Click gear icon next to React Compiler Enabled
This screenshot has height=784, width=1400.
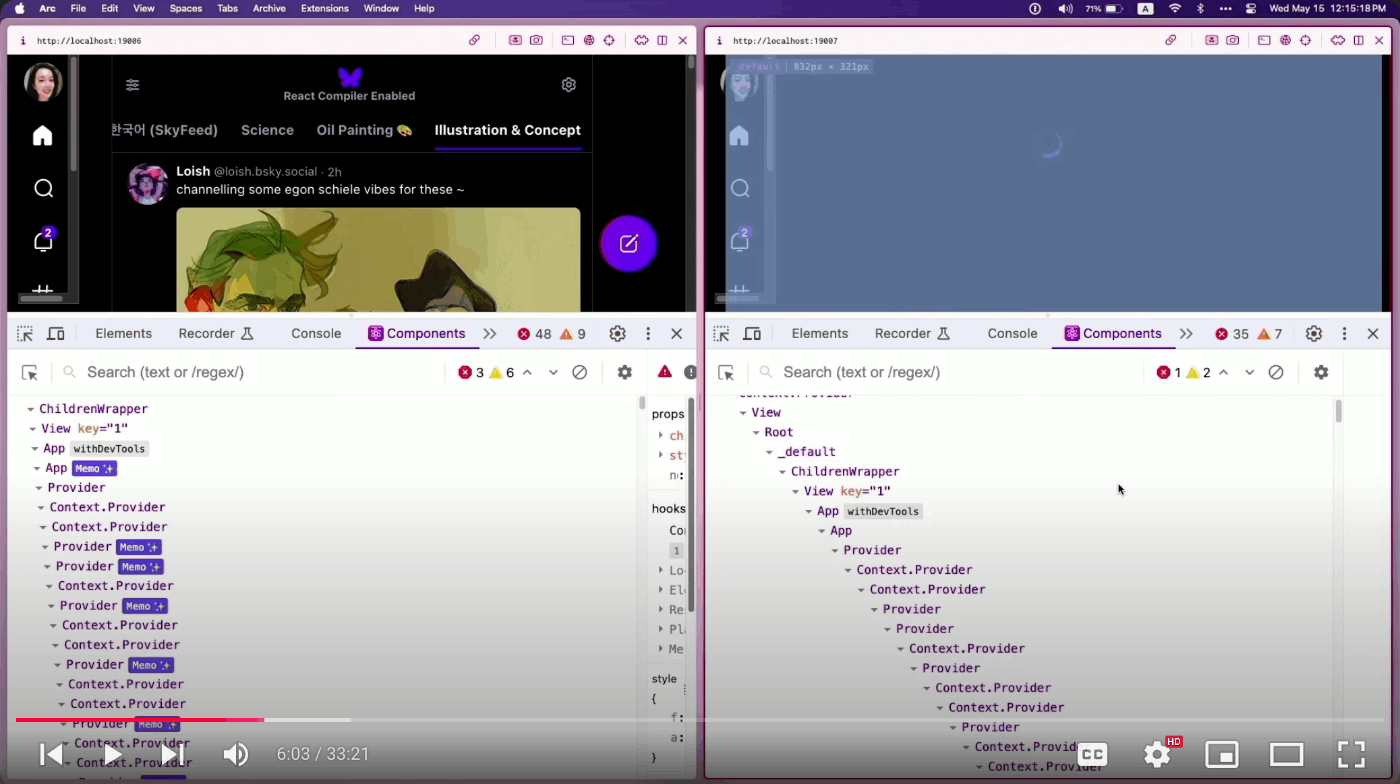[568, 85]
